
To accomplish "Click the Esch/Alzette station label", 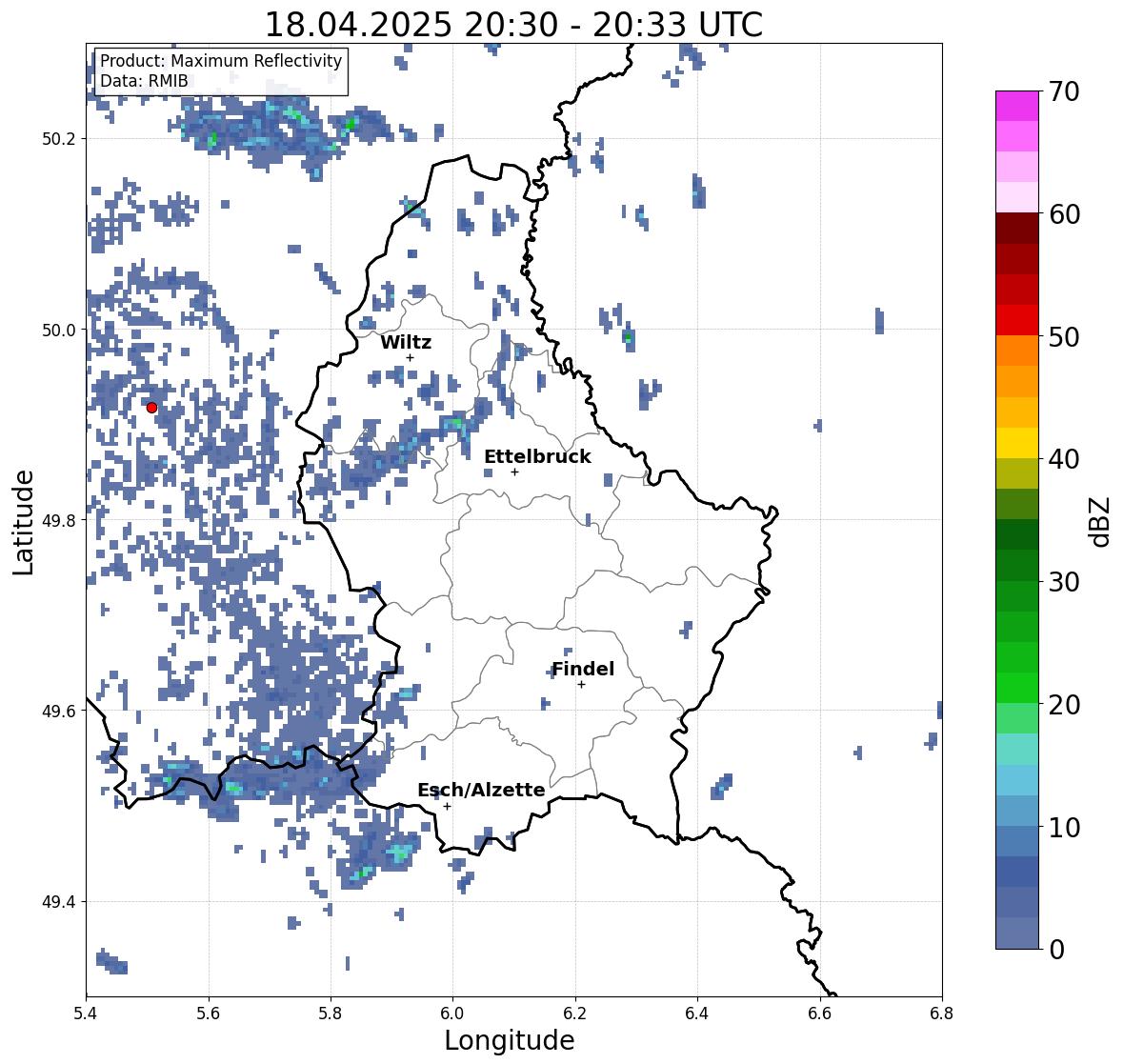I will pyautogui.click(x=481, y=790).
